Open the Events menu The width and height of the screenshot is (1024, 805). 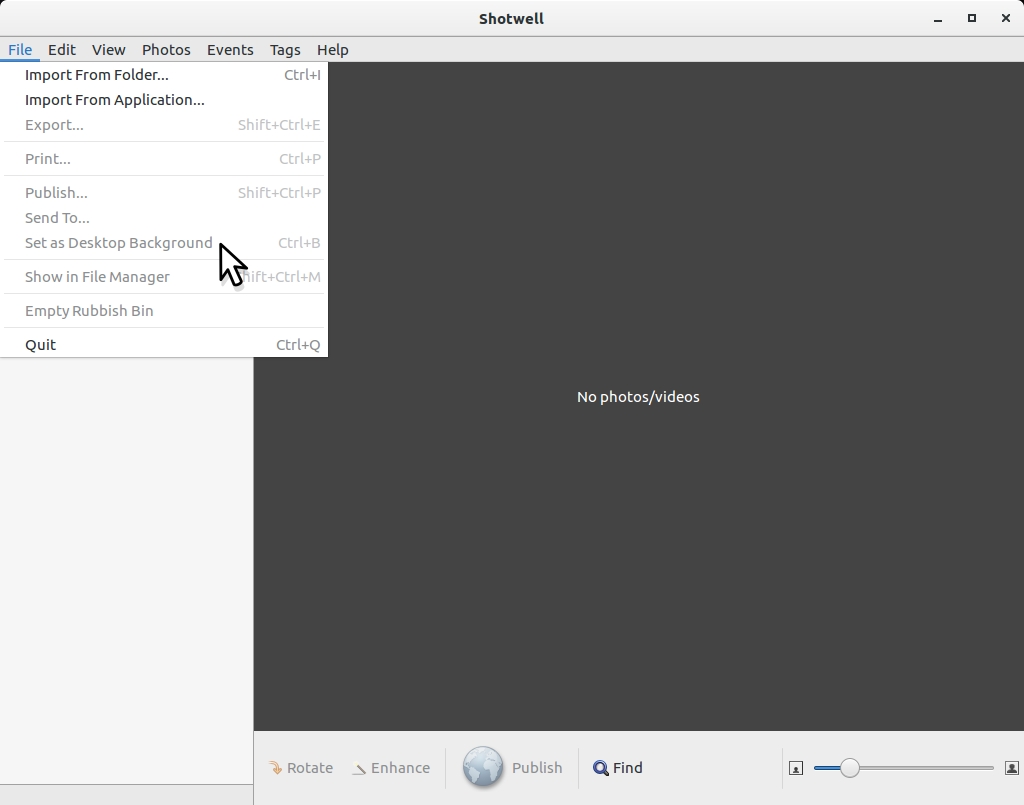[x=230, y=50]
